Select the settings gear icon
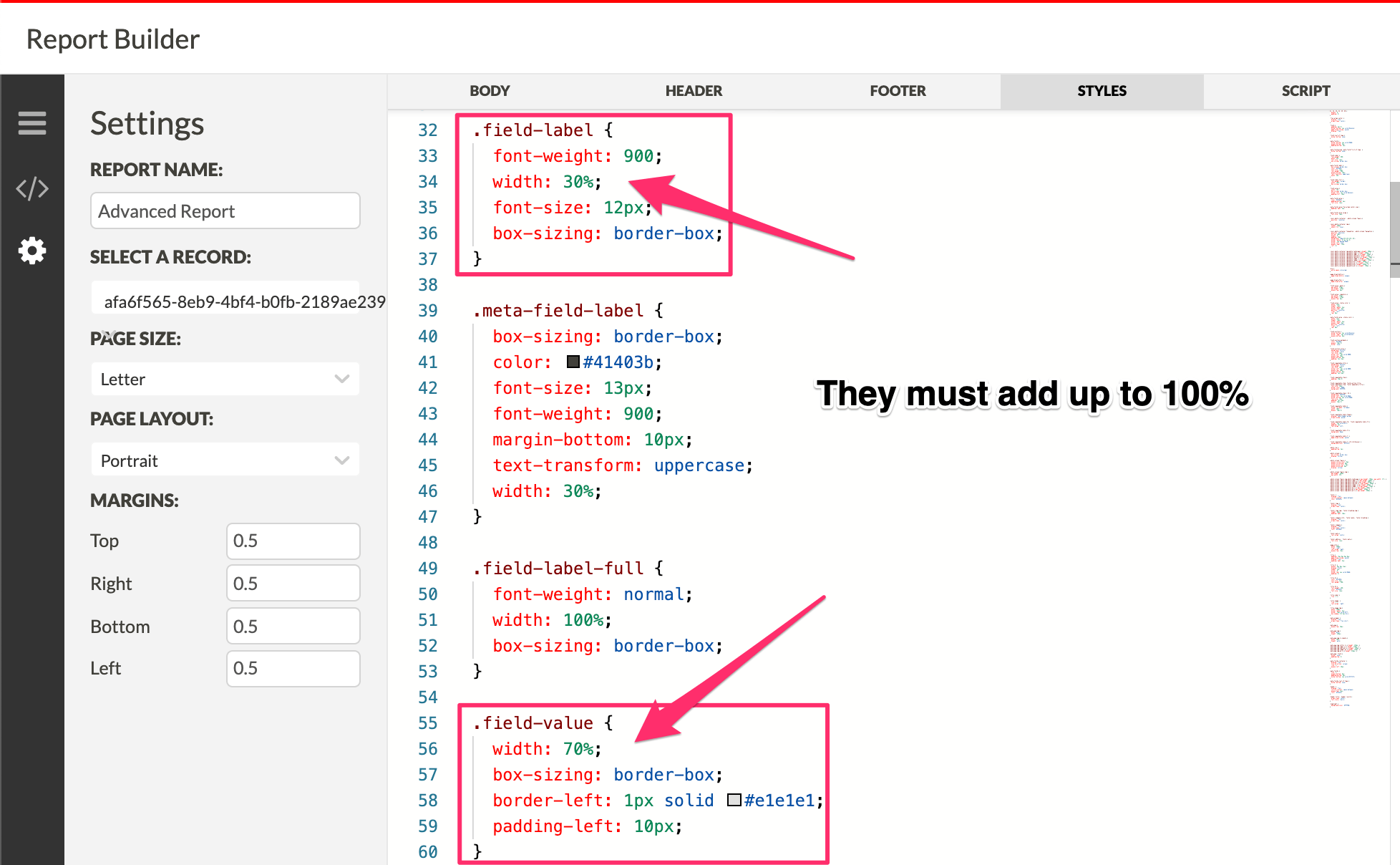Screen dimensions: 1400x865 click(32, 251)
